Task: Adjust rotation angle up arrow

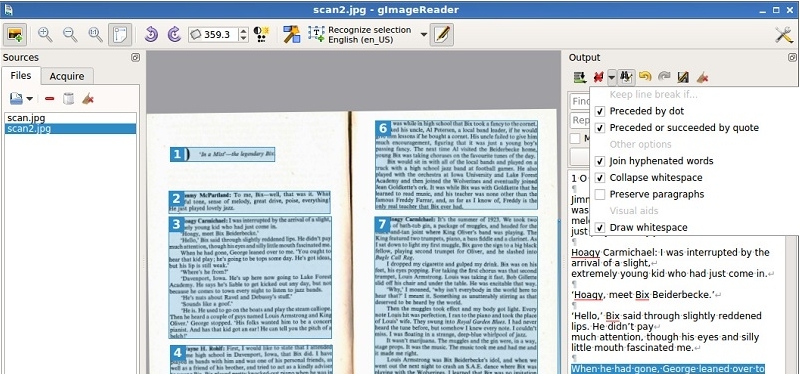Action: point(243,31)
